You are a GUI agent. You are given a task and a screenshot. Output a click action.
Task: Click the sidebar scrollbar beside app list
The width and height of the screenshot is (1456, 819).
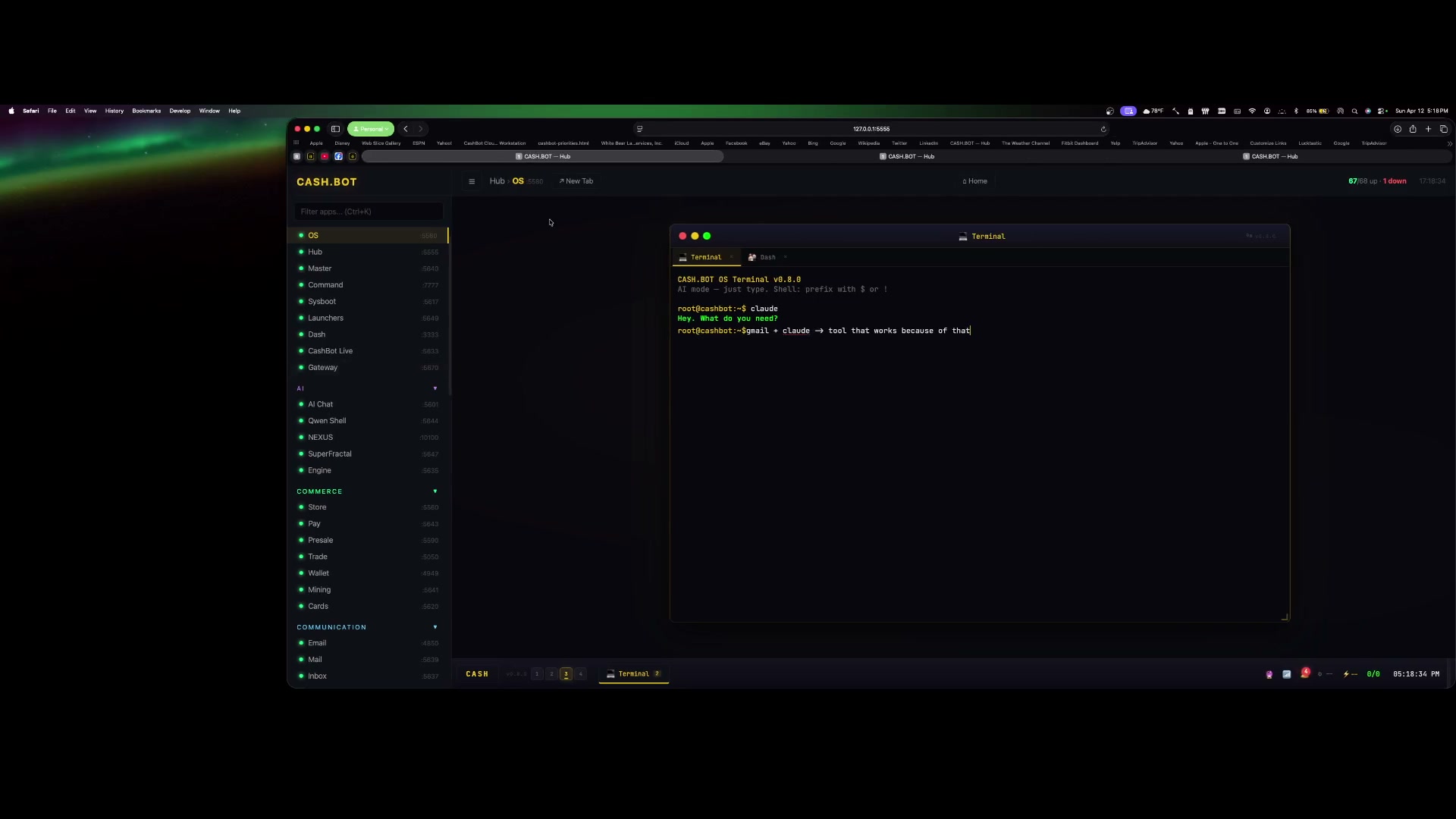click(450, 311)
